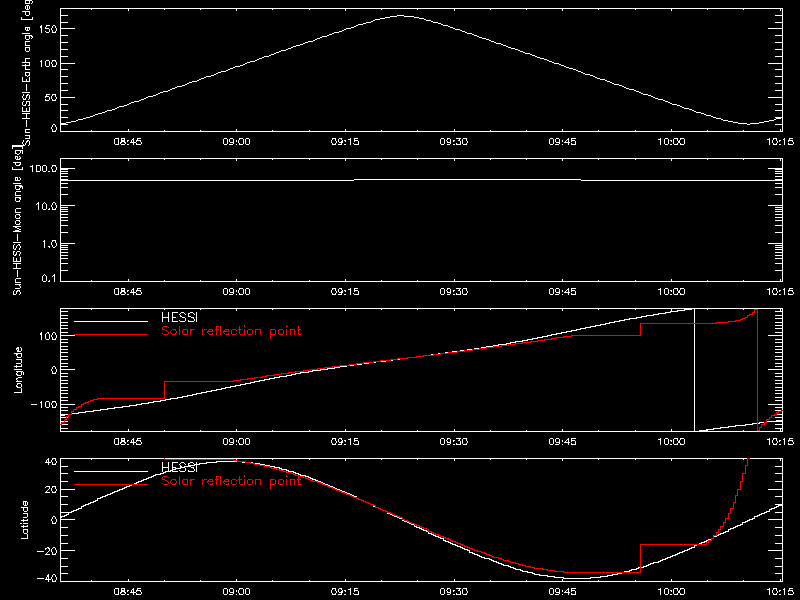The height and width of the screenshot is (600, 800).
Task: Click 10:15 time label under Earth angle plot
Action: (x=780, y=142)
